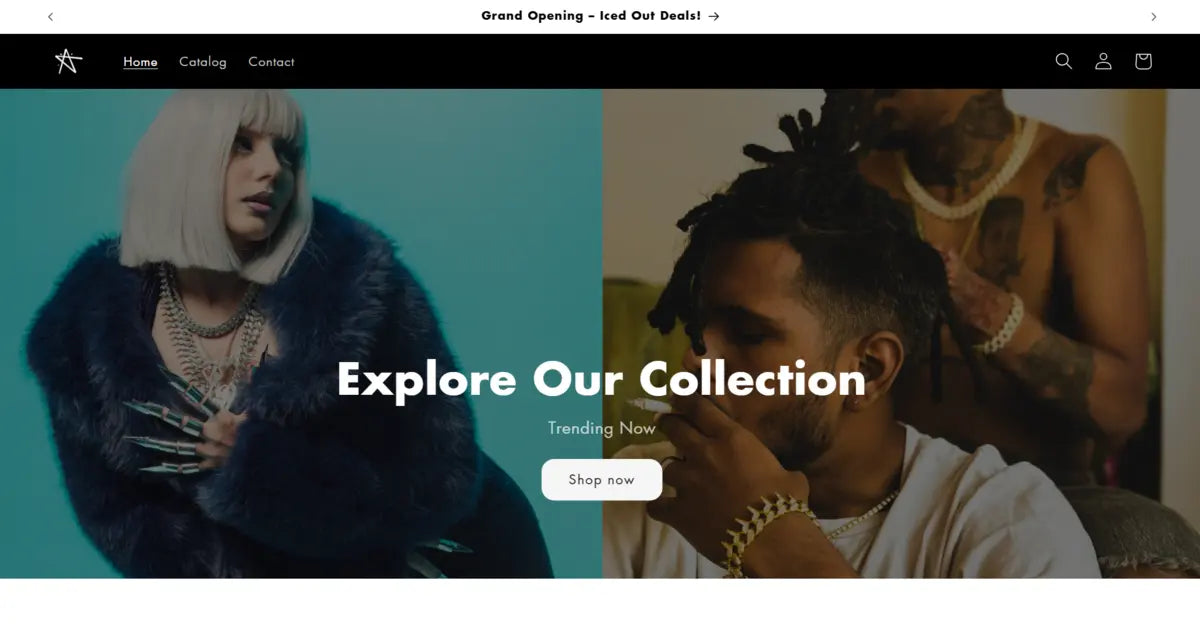Open the shopping cart bag icon
Viewport: 1200px width, 628px height.
(1143, 61)
